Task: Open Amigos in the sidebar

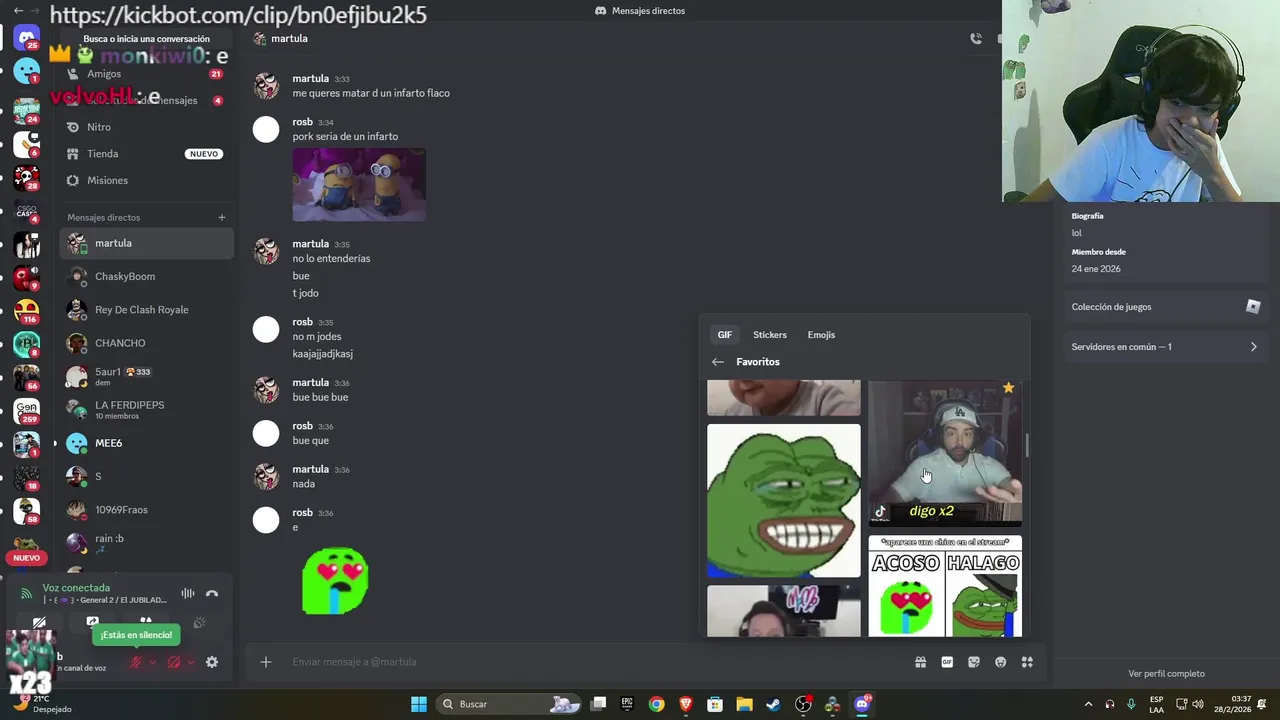Action: click(146, 74)
